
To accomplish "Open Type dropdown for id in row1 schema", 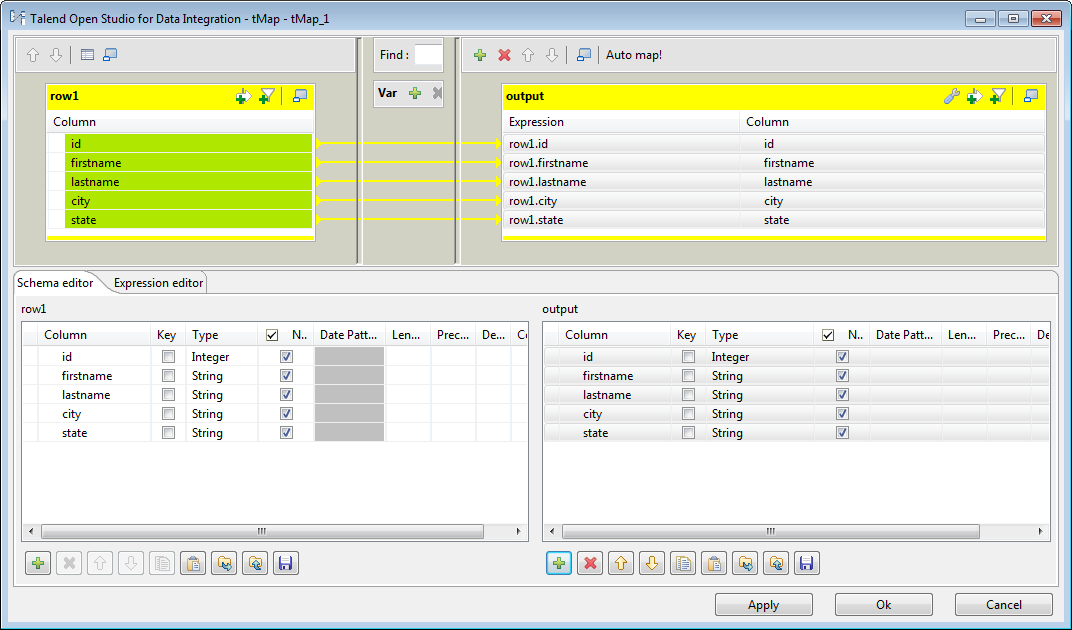I will coord(209,356).
